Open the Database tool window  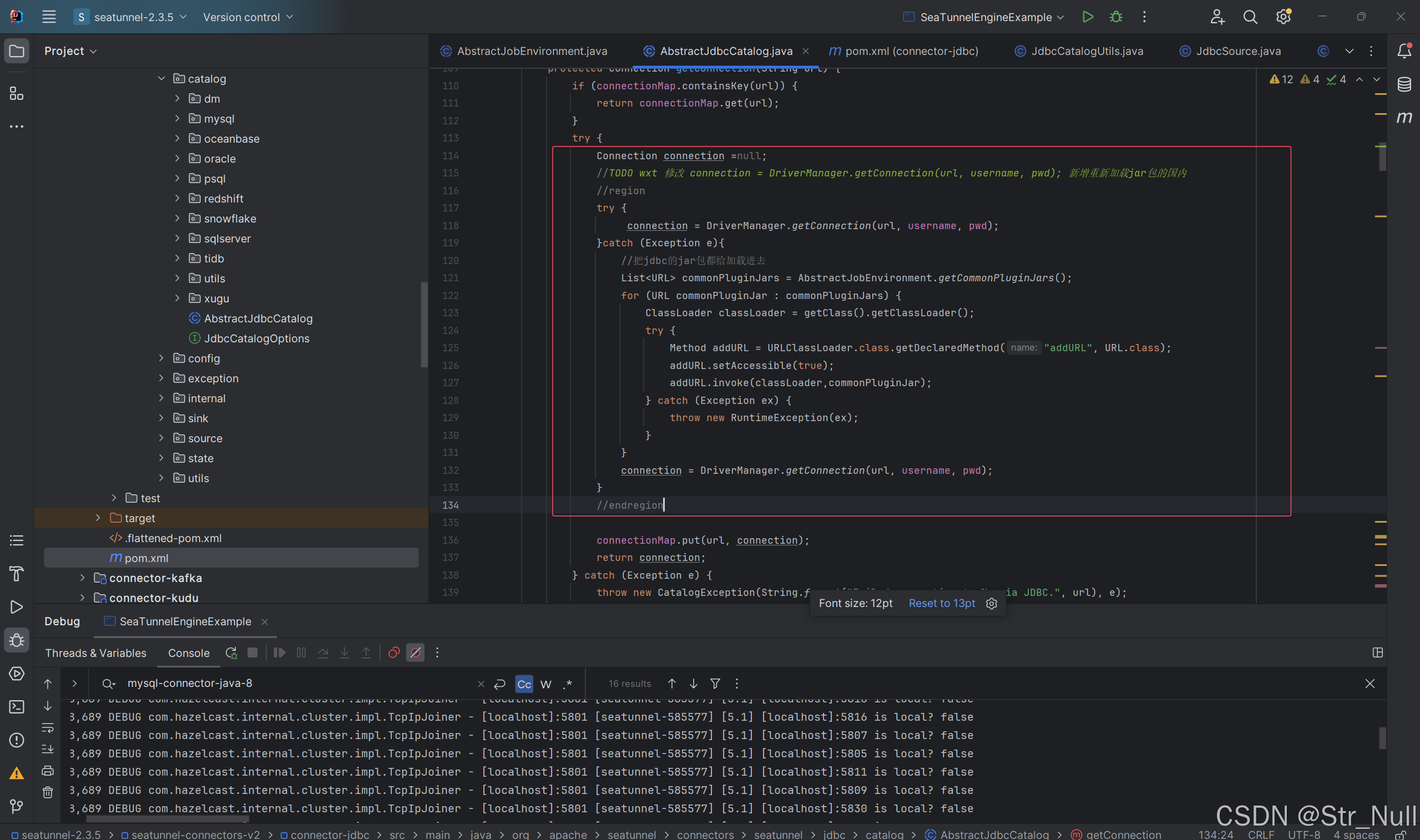click(x=1404, y=84)
